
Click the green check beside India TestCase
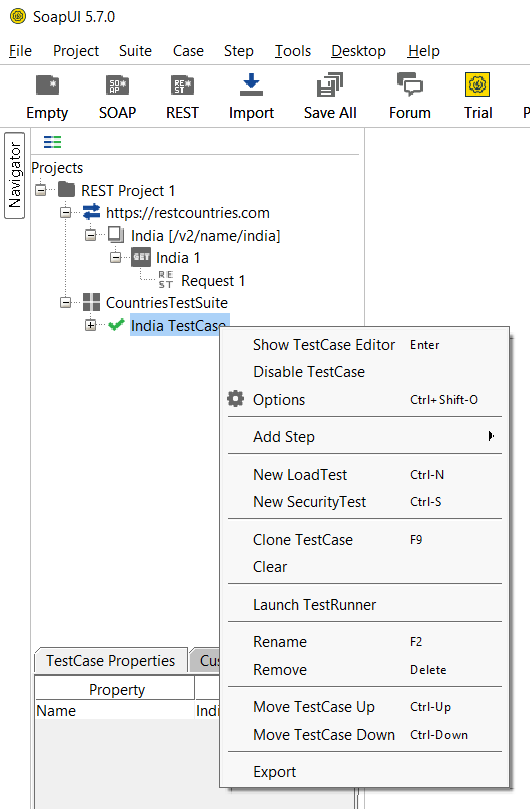(x=116, y=325)
